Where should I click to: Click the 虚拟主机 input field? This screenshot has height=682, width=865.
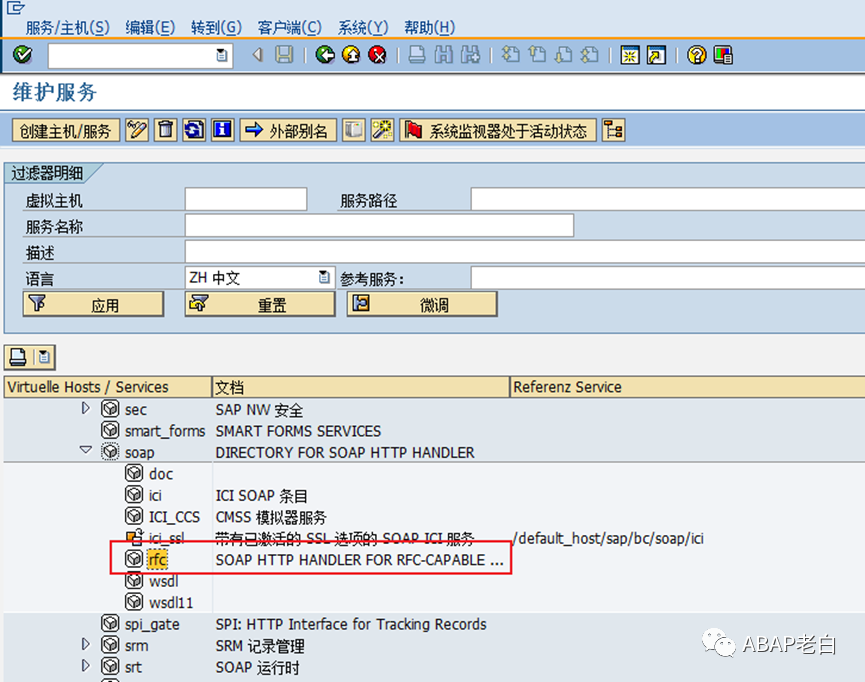coord(245,199)
